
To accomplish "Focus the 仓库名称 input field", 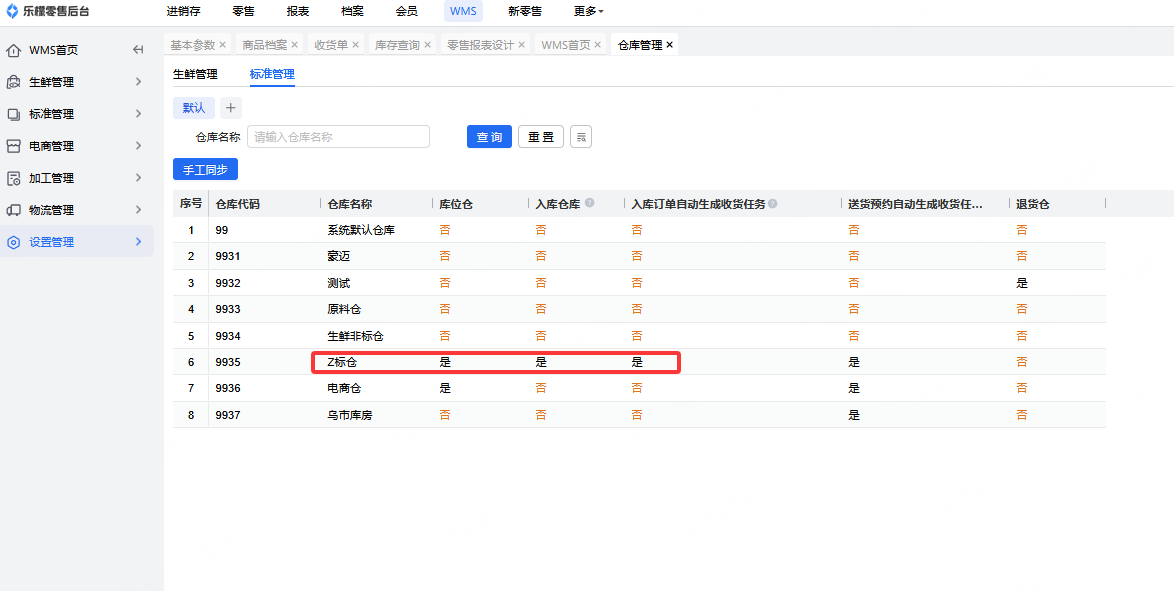I will [338, 137].
